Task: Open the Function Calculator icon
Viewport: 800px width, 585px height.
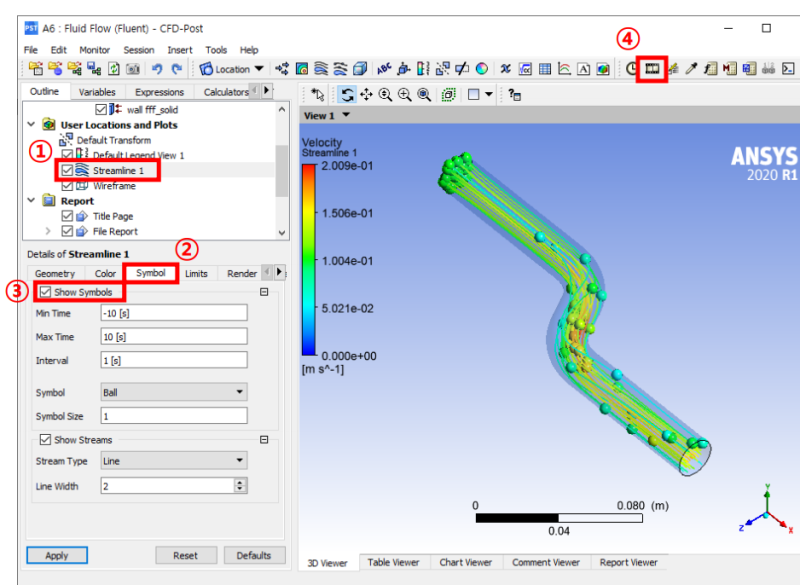Action: (x=711, y=68)
